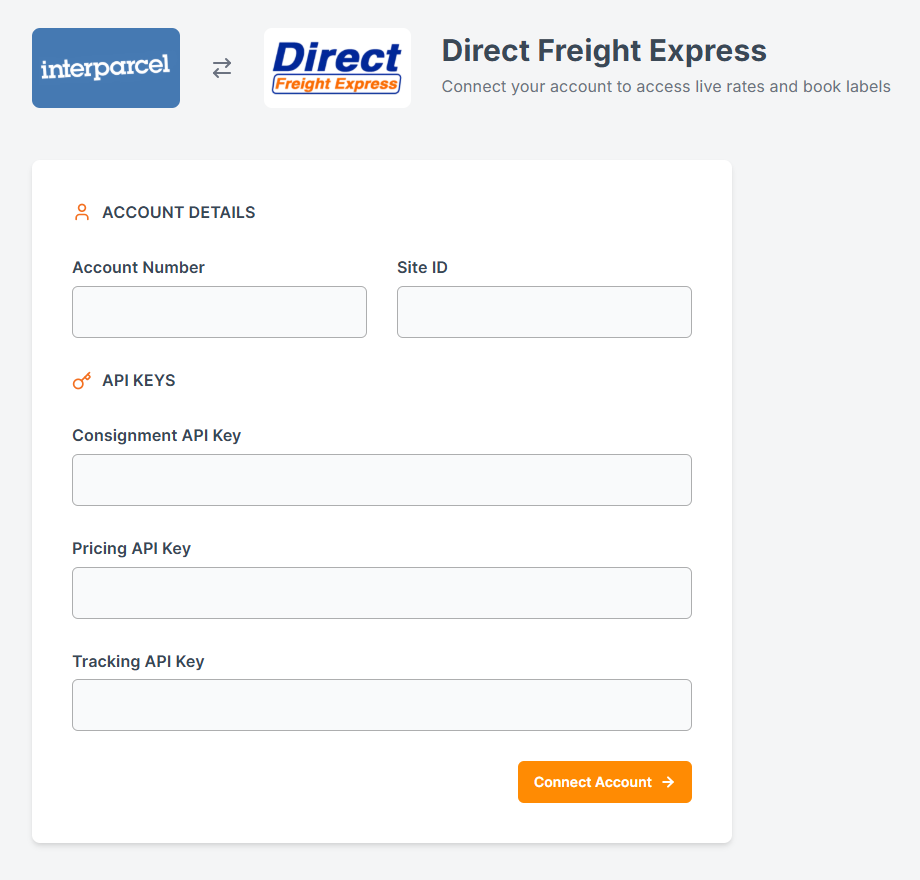The height and width of the screenshot is (880, 920).
Task: Click the Direct Freight Express logo
Action: (337, 68)
